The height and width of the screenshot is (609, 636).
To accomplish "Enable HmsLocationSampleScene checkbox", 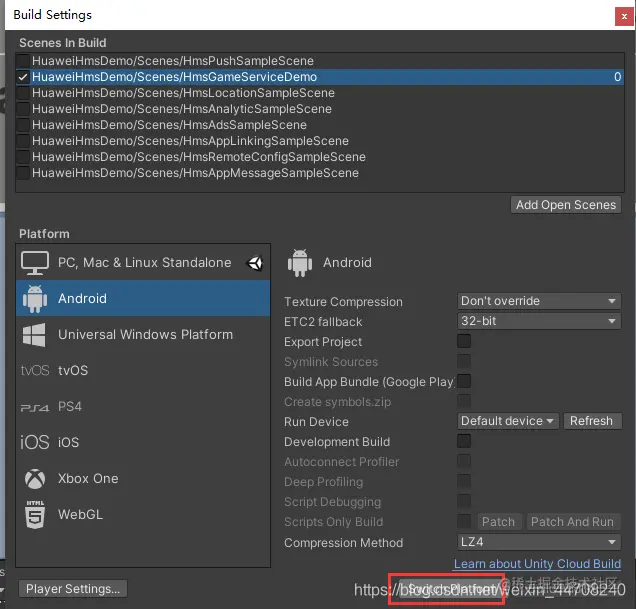I will [23, 93].
